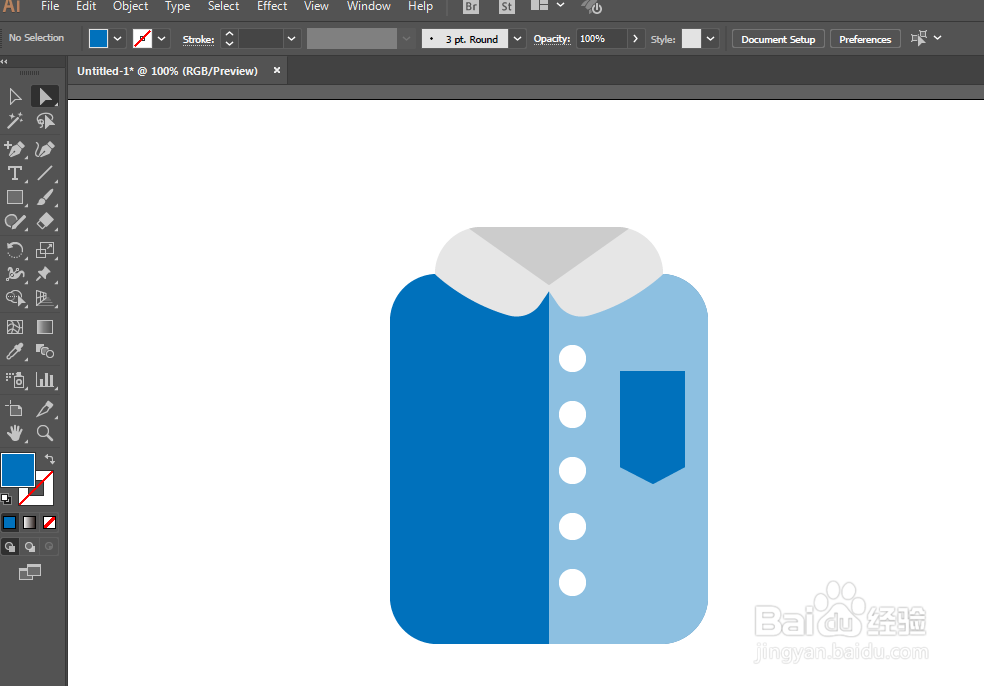Click the Change Screen Mode icon
The height and width of the screenshot is (686, 984).
click(29, 572)
